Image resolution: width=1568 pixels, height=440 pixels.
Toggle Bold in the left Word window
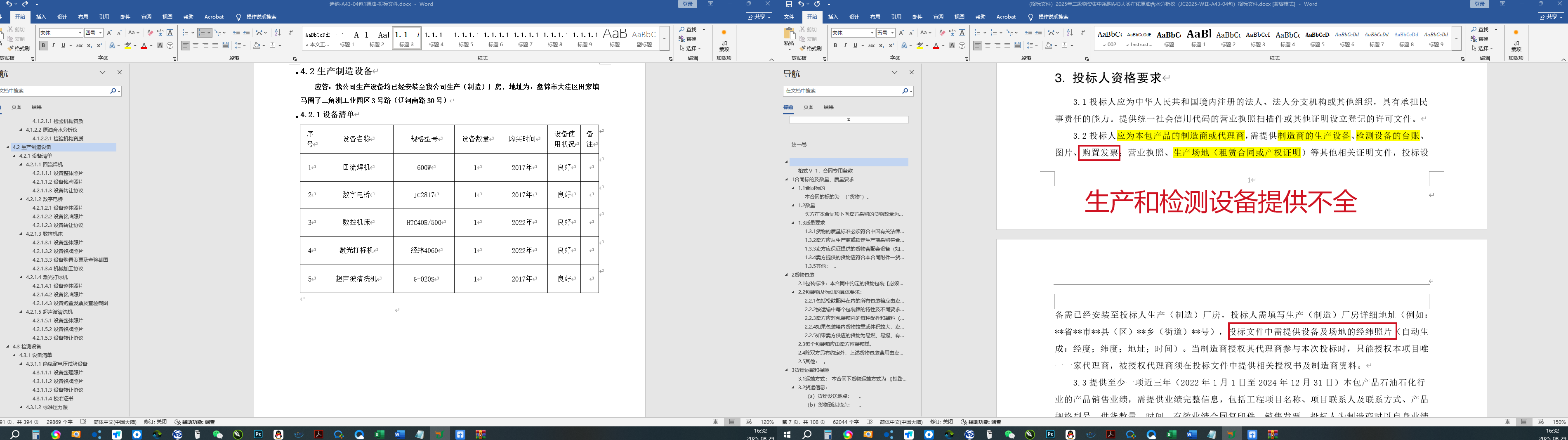pyautogui.click(x=43, y=46)
